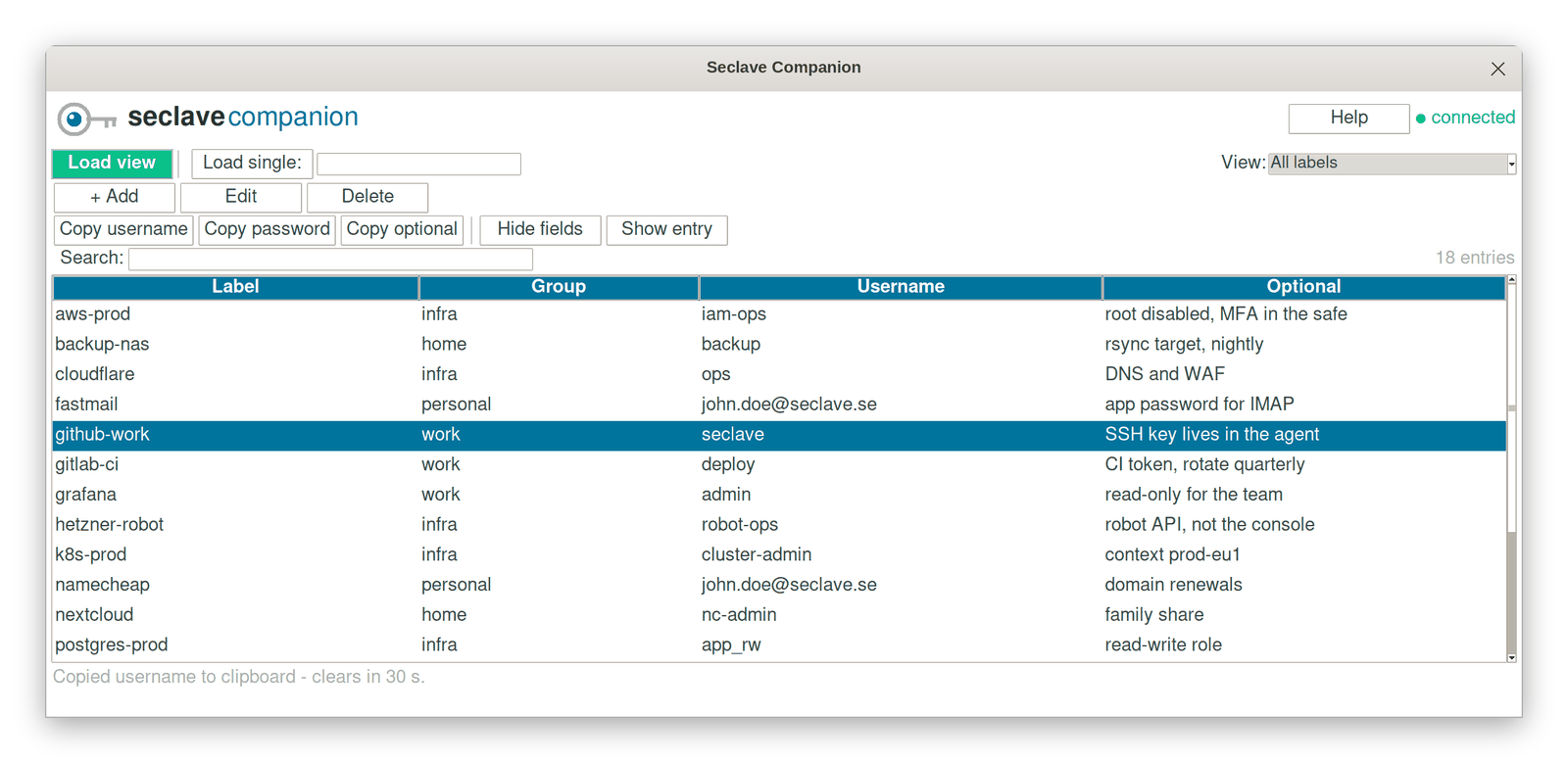Screen dimensions: 1568x763
Task: Click the Show entry button
Action: [666, 229]
